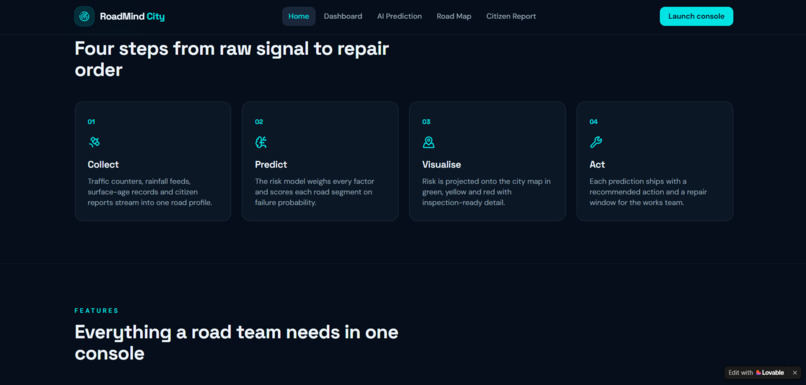Click the Launch console button
The width and height of the screenshot is (806, 385).
(x=697, y=16)
